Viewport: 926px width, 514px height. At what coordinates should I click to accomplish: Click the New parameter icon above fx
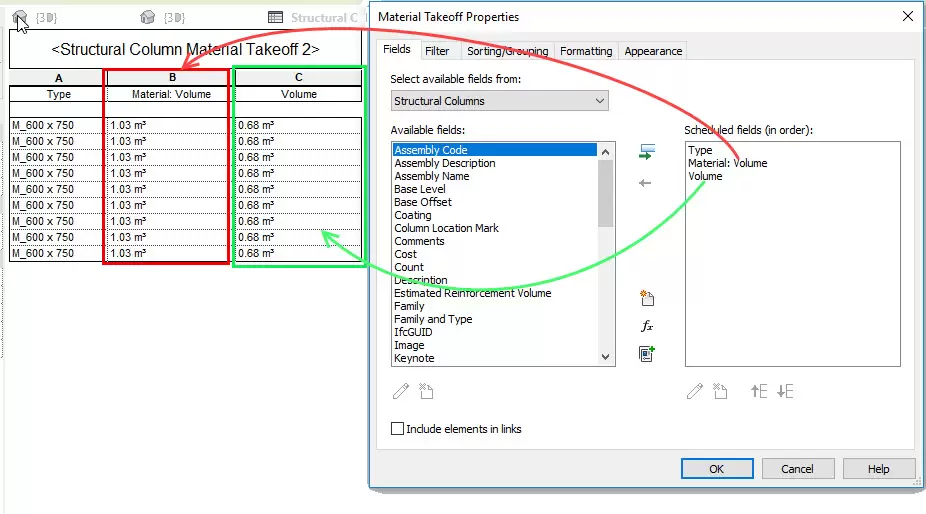click(x=646, y=299)
